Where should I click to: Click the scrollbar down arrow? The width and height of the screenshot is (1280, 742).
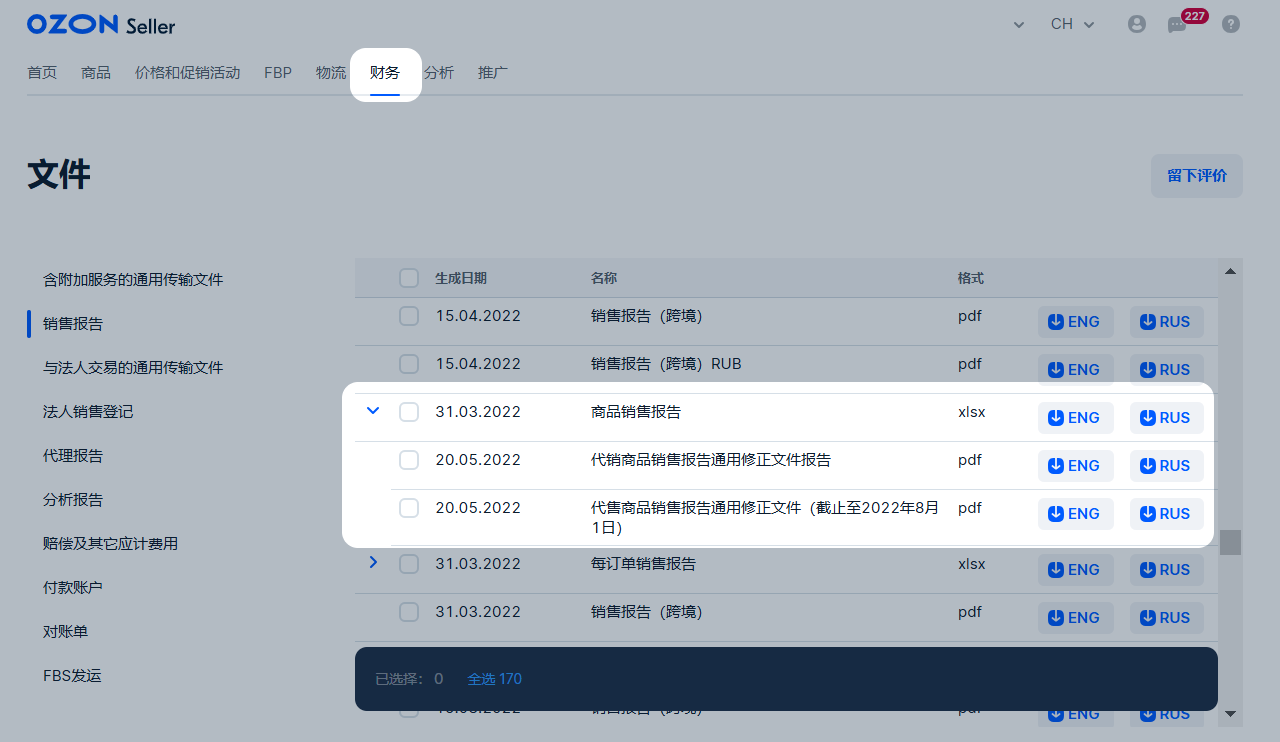tap(1231, 713)
